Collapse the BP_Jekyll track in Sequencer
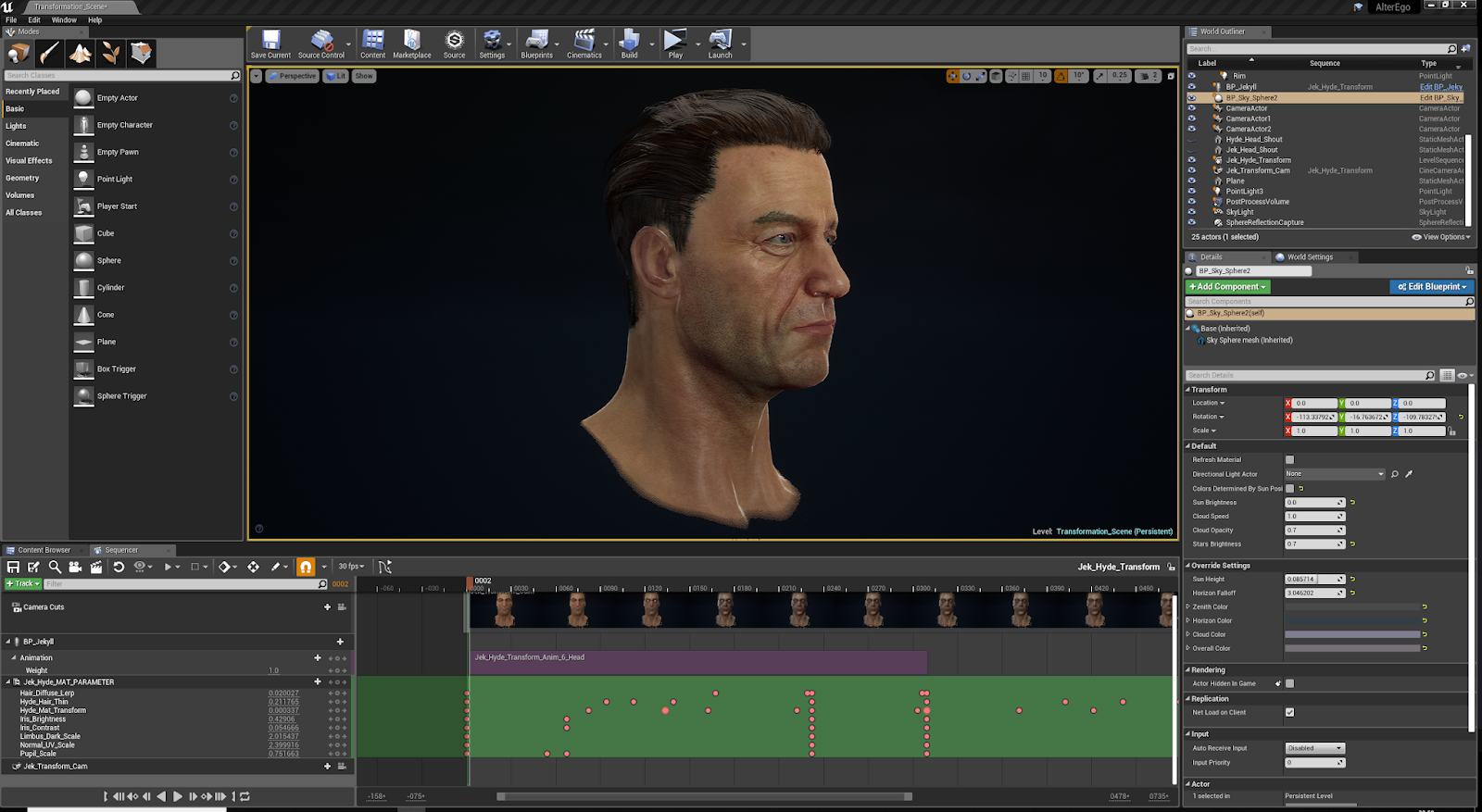 (8, 642)
